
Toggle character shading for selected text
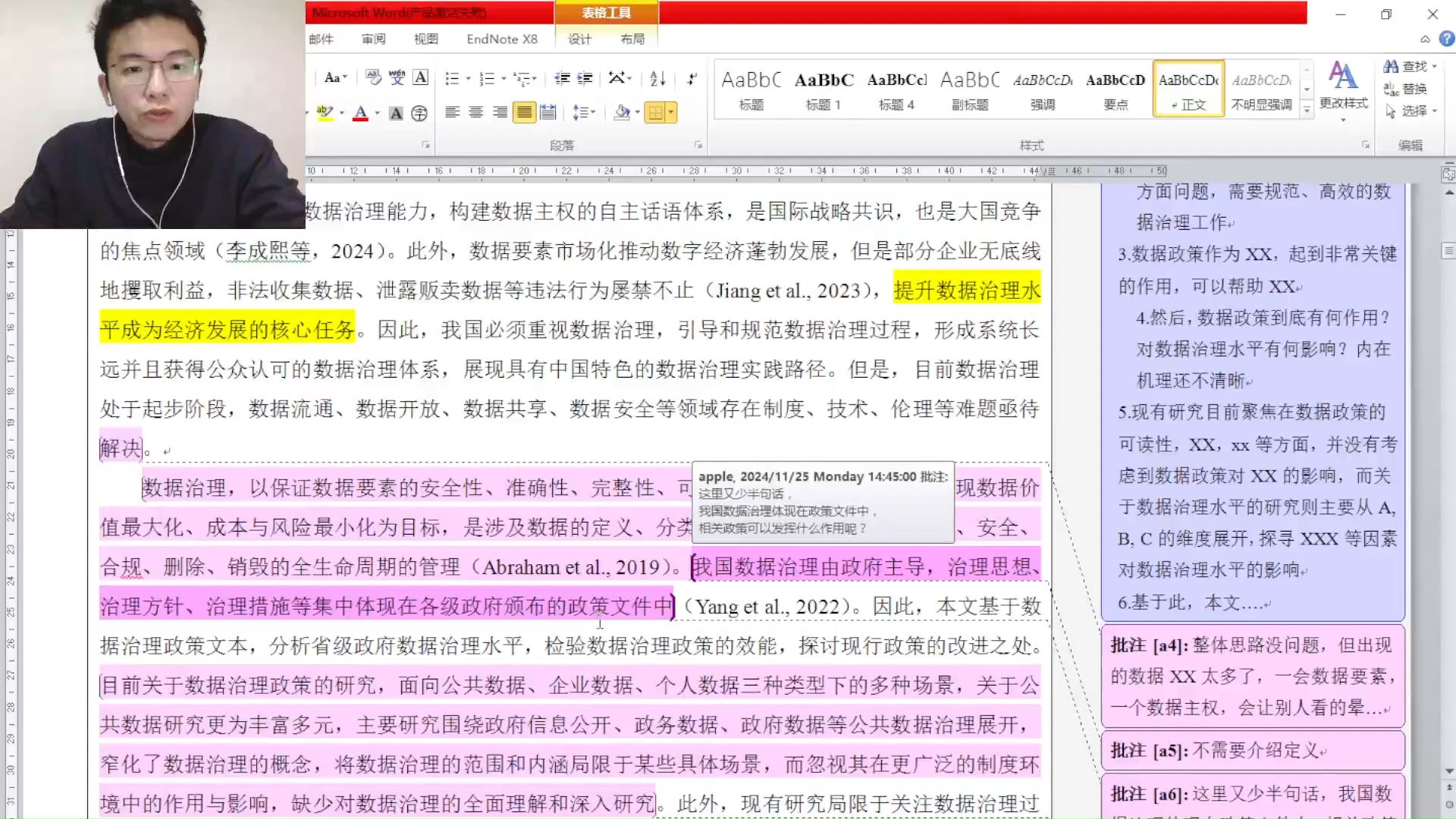[x=396, y=114]
